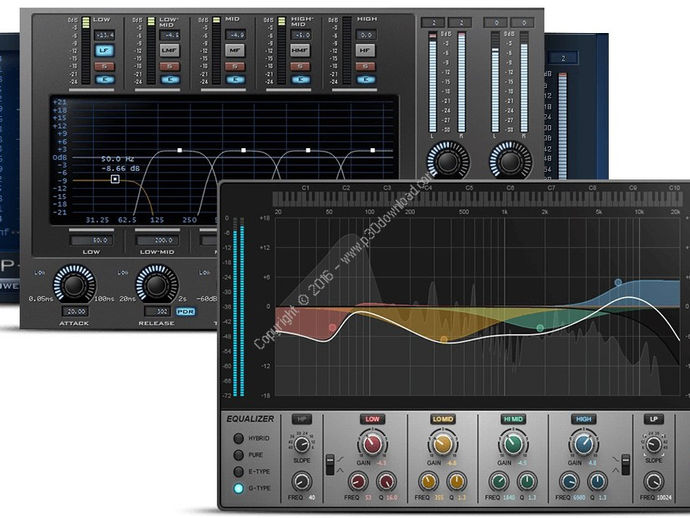Viewport: 690px width, 518px height.
Task: Click the LOW-MID crossover frequency field 200.0
Action: [157, 240]
